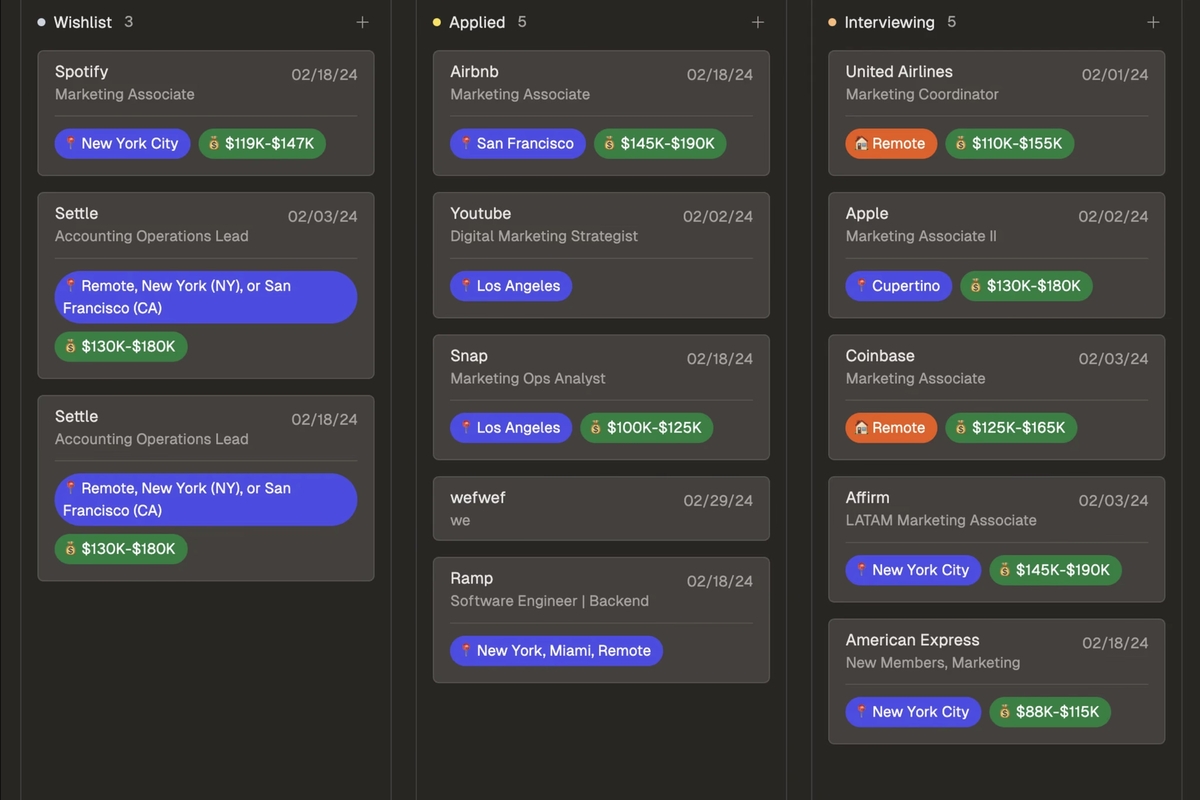Add a new card to Applied column
Screen dimensions: 1200x800
(x=758, y=22)
